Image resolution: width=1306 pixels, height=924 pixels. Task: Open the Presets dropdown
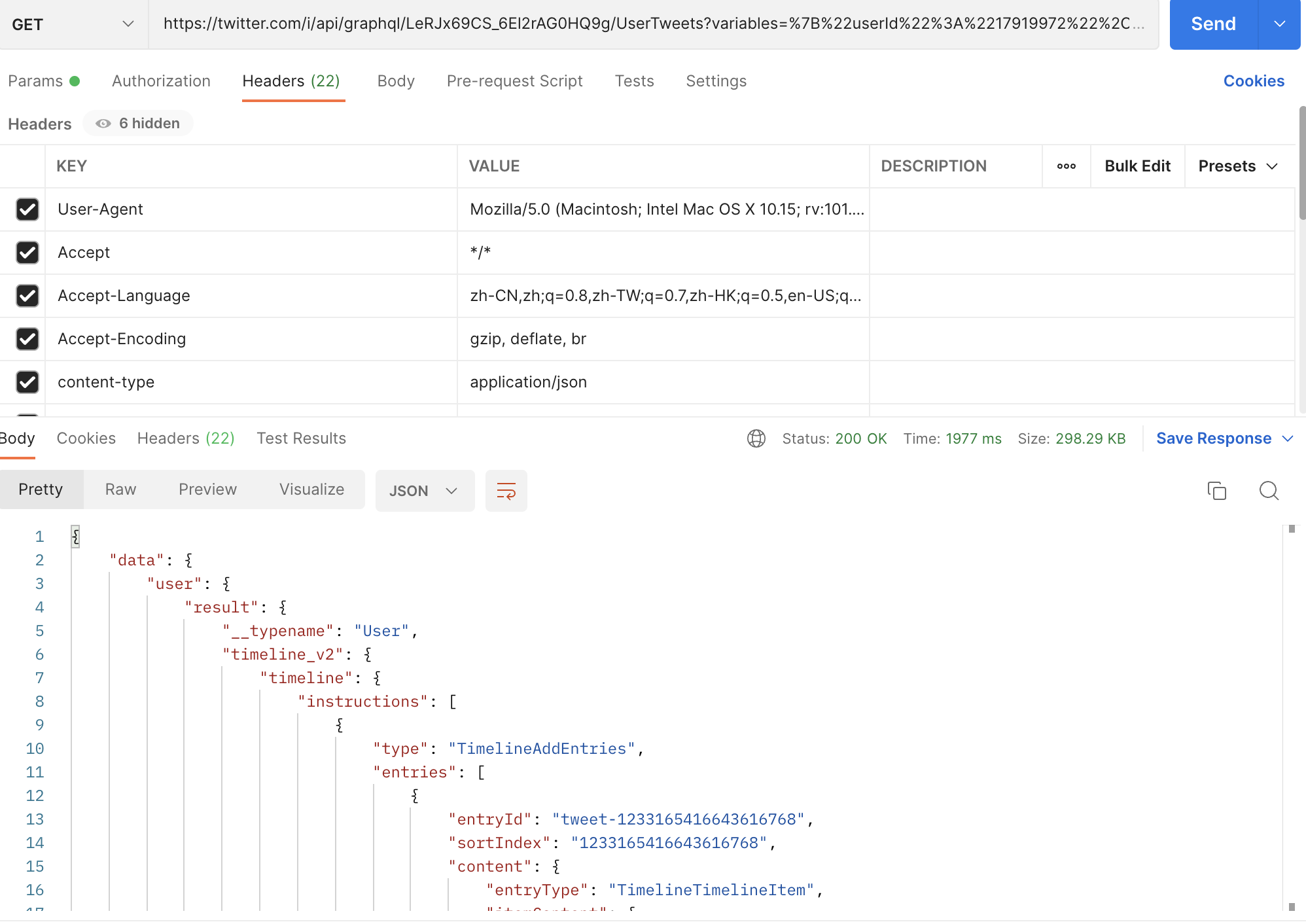[x=1237, y=166]
